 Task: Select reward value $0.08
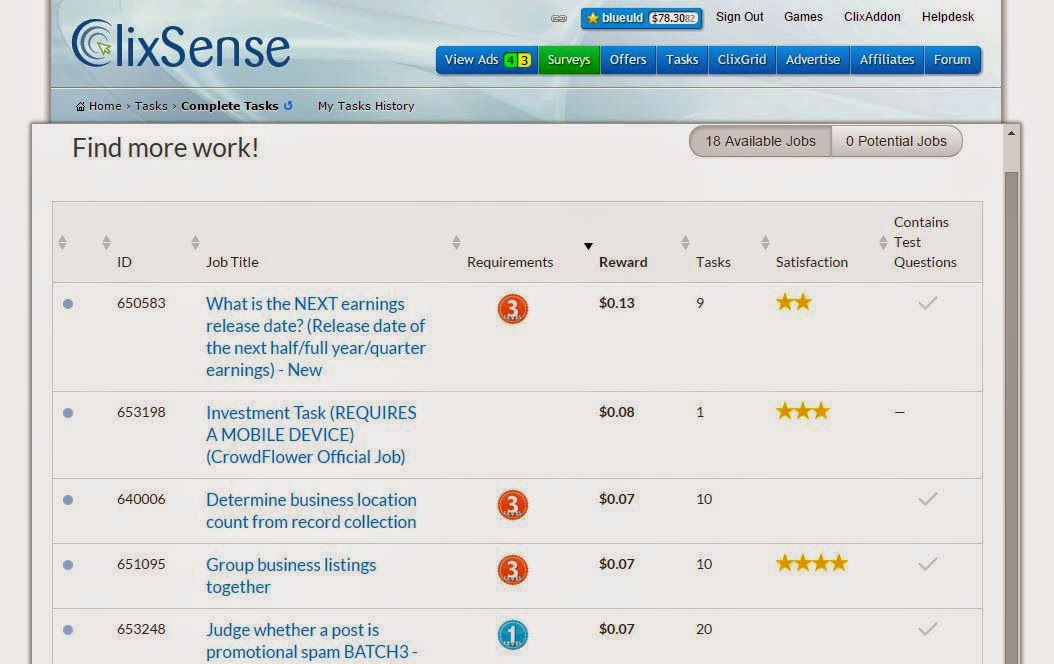616,412
